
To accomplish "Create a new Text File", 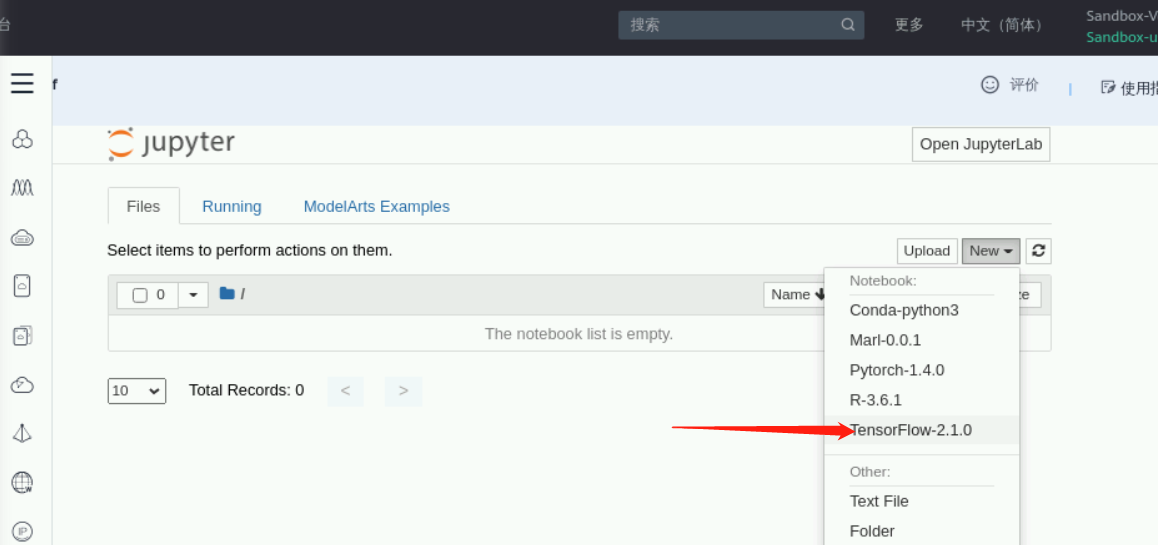I will click(x=922, y=501).
